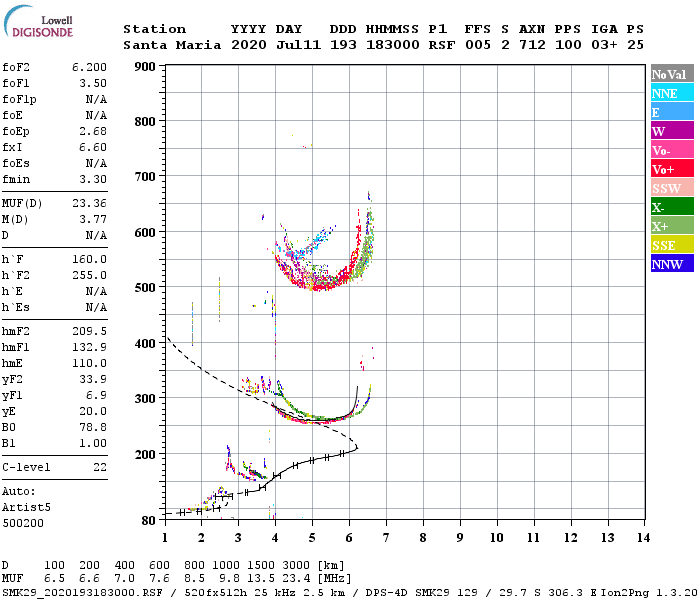The image size is (700, 600).
Task: Click the h`Es N/A value
Action: [96, 308]
